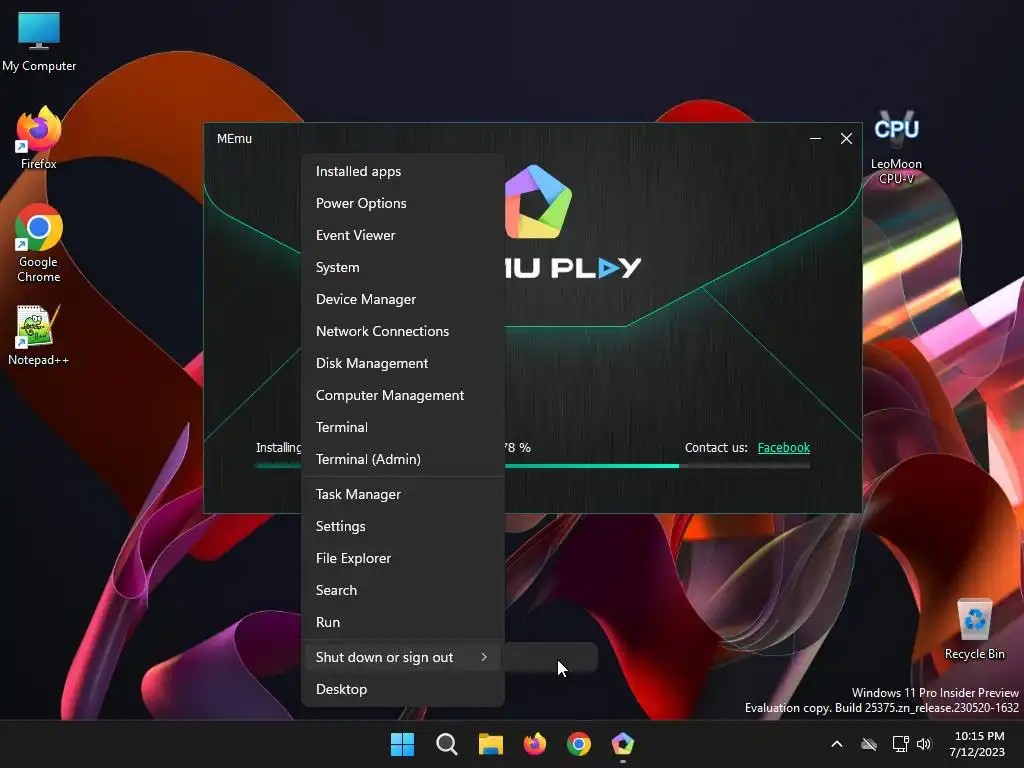
Task: Select the Firefox desktop shortcut
Action: pyautogui.click(x=39, y=138)
